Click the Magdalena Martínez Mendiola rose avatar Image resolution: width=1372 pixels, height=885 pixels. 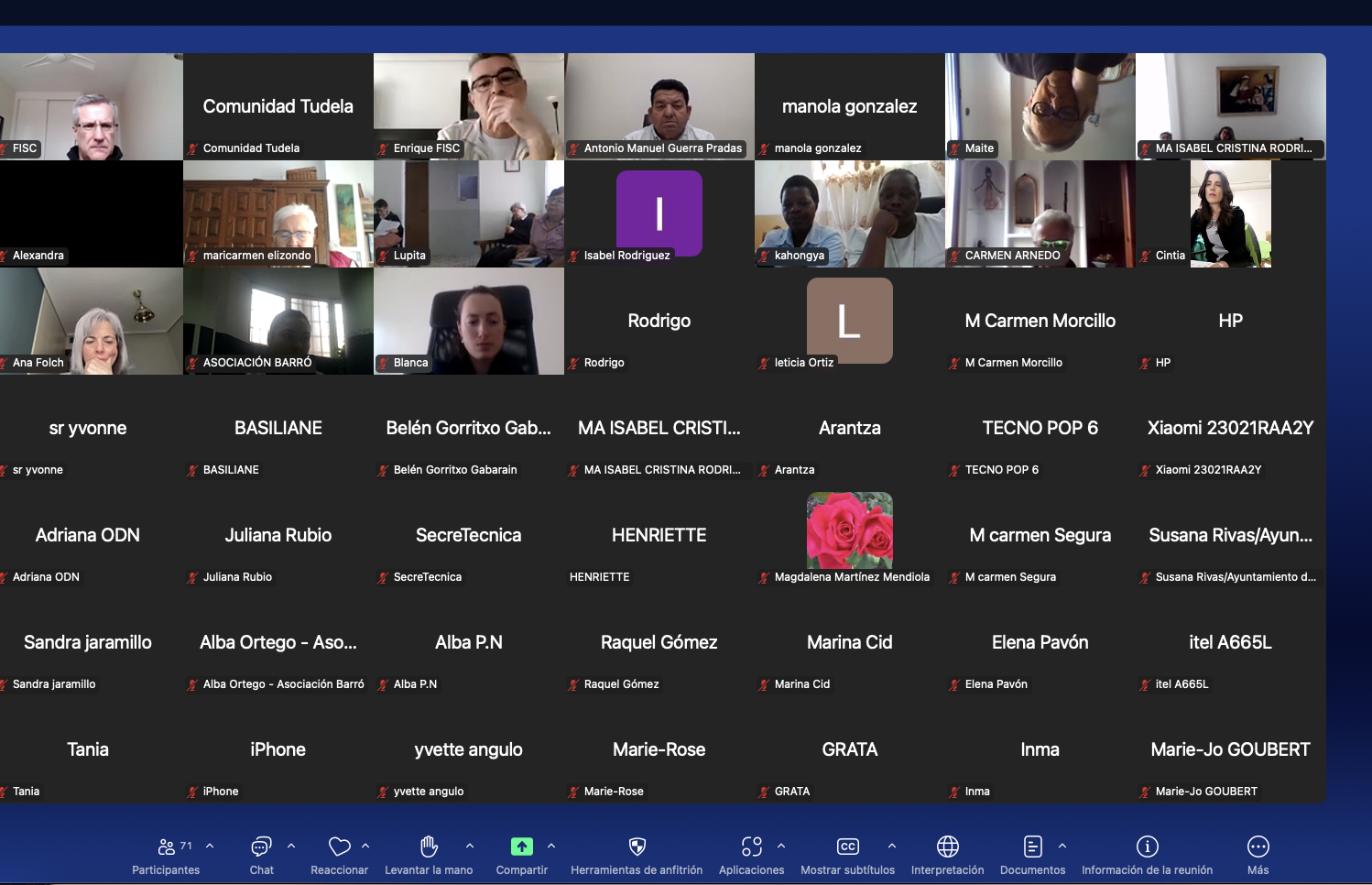click(x=849, y=530)
